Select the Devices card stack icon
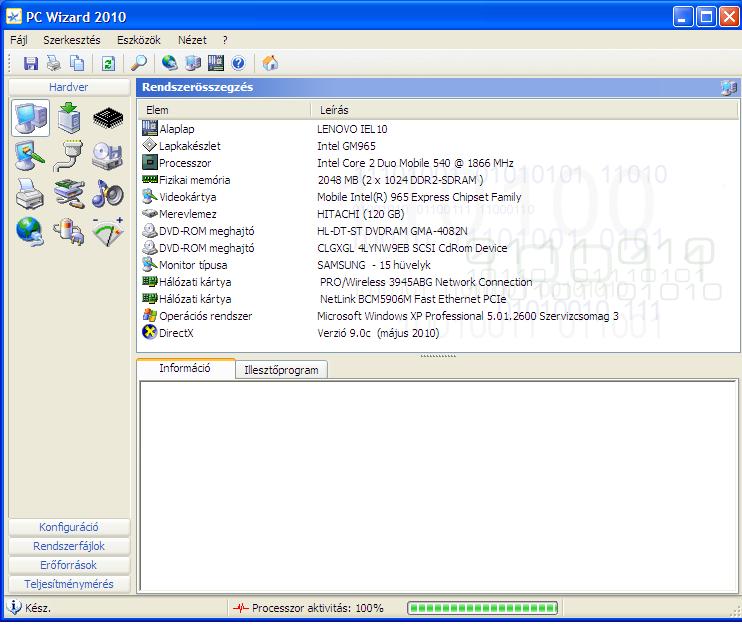The image size is (742, 625). click(70, 194)
